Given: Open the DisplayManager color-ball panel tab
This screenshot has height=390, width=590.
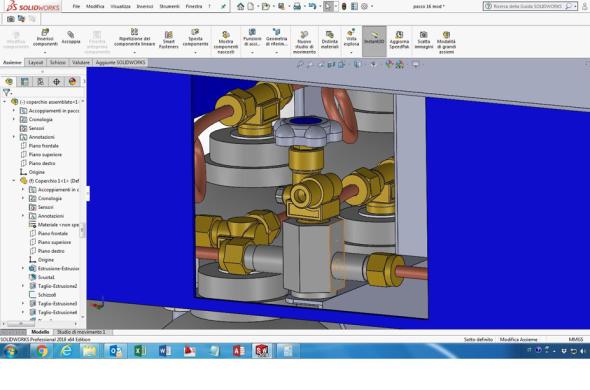Looking at the screenshot, I should point(72,81).
